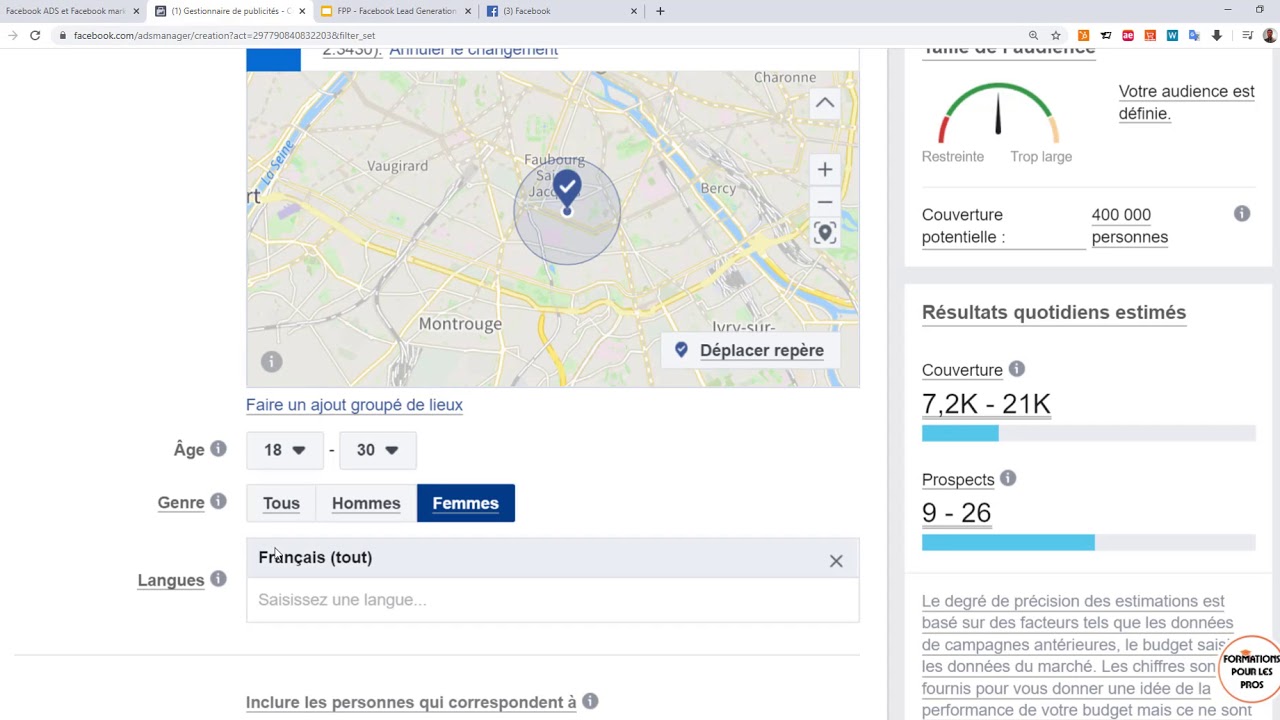Select the Femmes gender option
The width and height of the screenshot is (1280, 720).
point(465,503)
